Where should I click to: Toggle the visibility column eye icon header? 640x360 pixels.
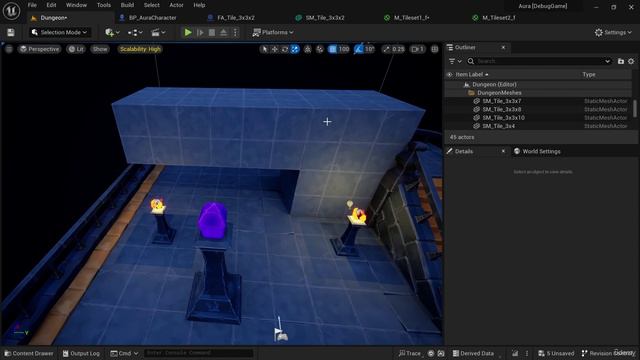(449, 75)
